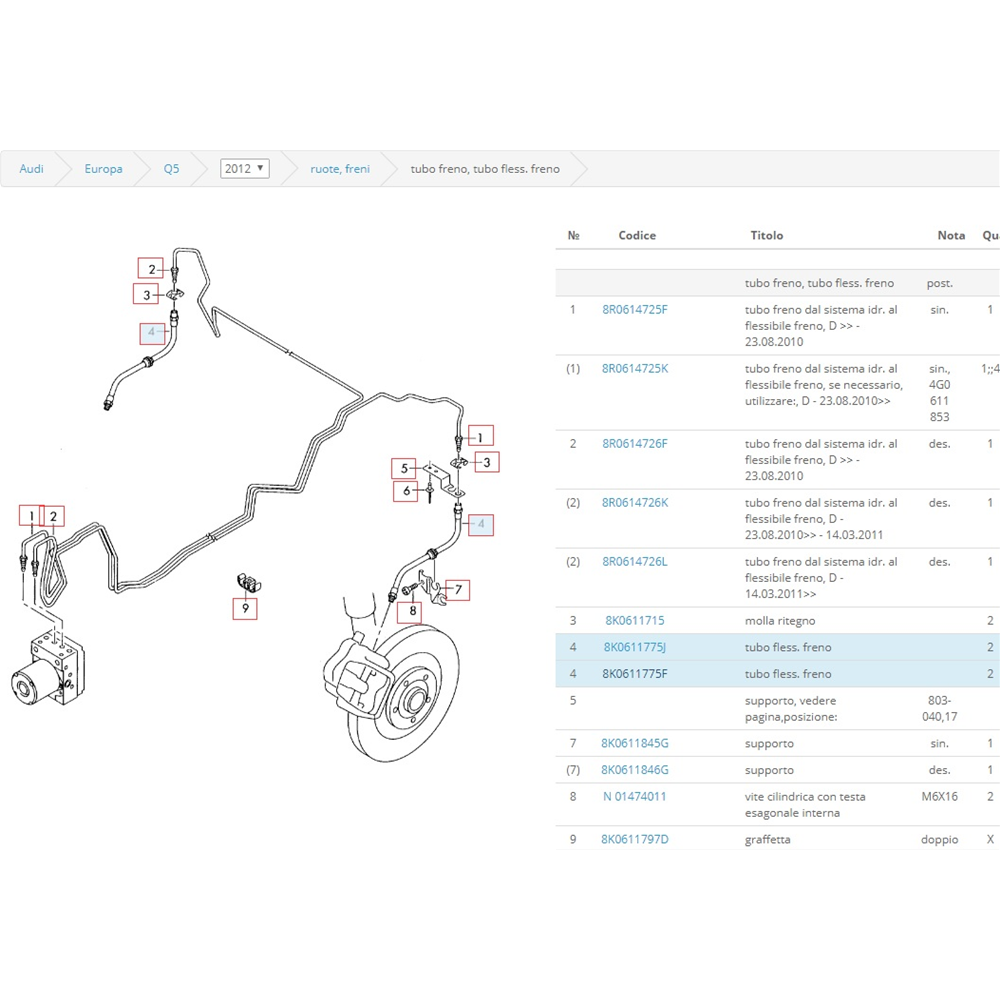Screen dimensions: 1000x1000
Task: Navigate to the Europa breadcrumb
Action: [x=103, y=169]
